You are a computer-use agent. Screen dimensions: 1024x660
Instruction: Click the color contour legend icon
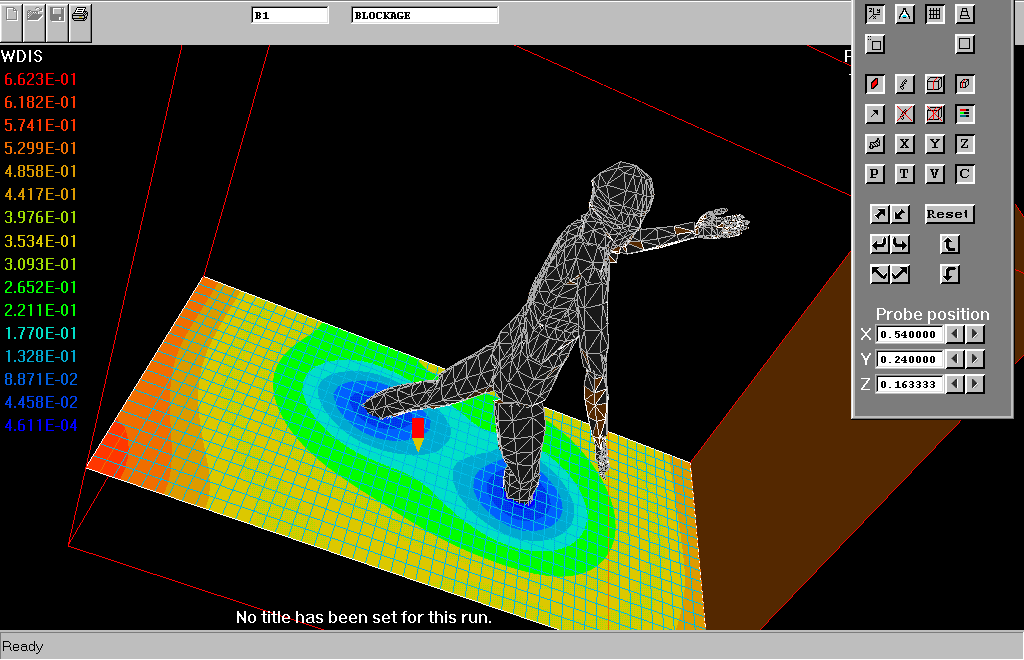click(964, 114)
